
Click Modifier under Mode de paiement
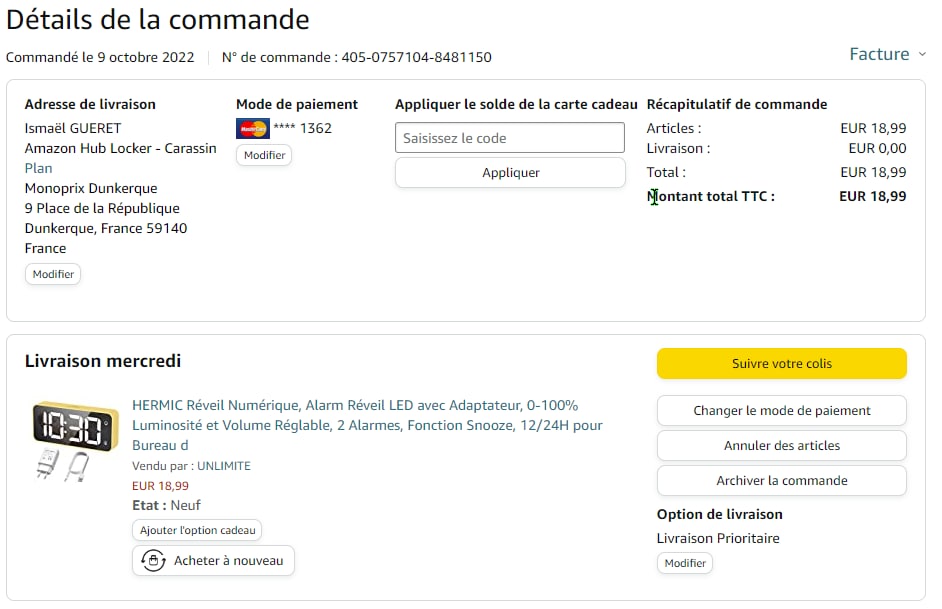pos(264,155)
